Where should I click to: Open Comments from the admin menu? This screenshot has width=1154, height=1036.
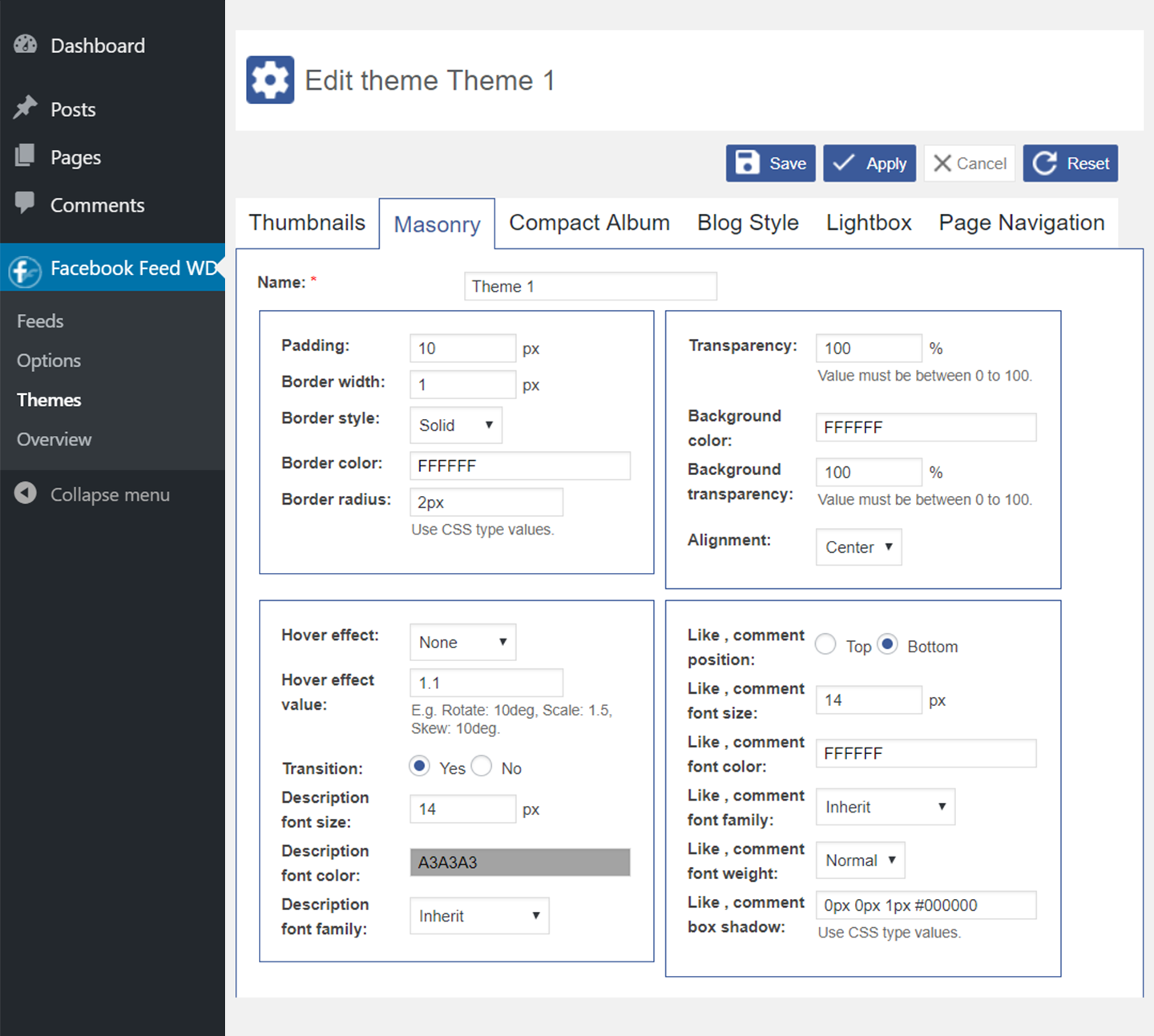(98, 205)
